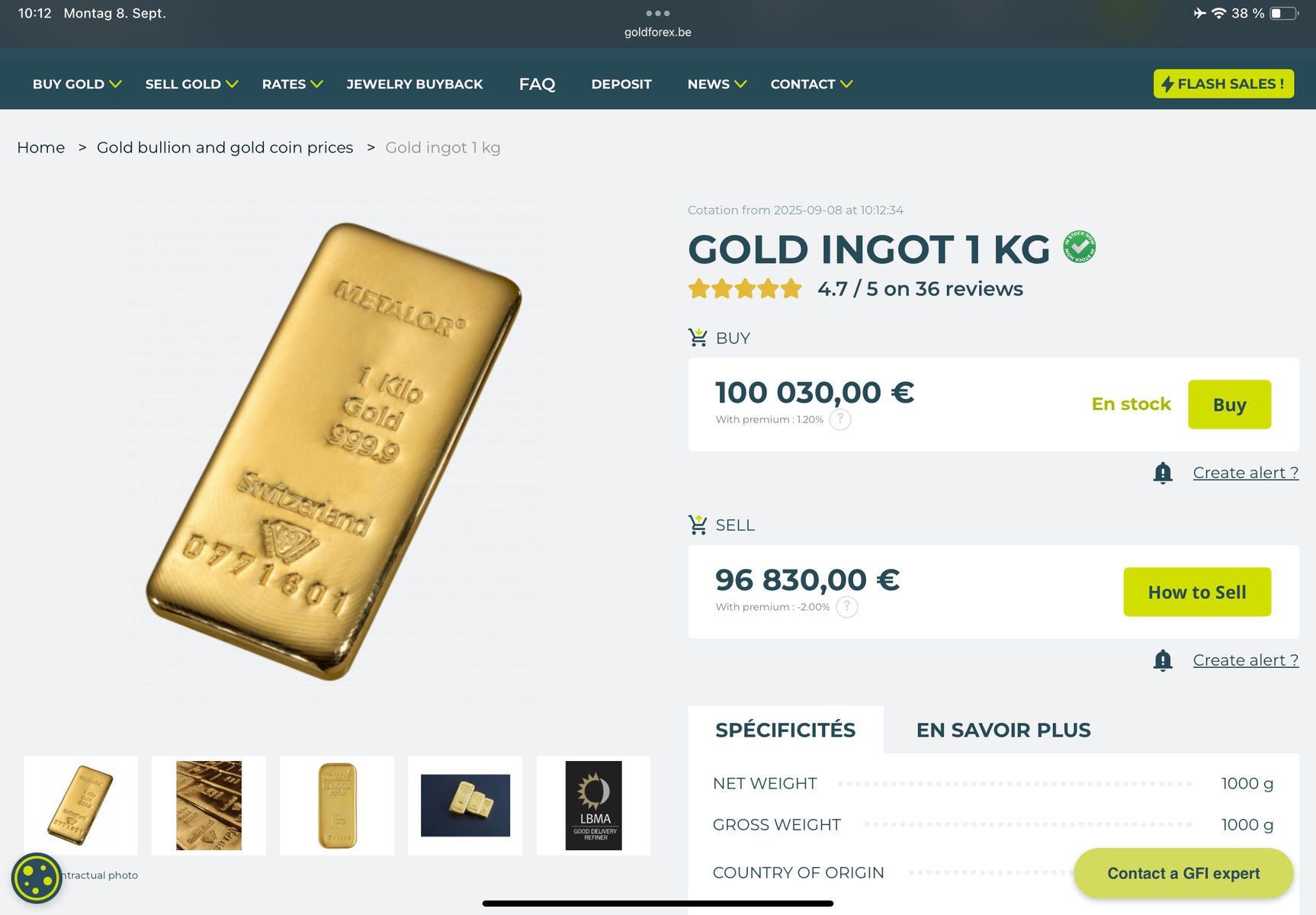Open the JEWELRY BUYBACK menu item
1316x915 pixels.
[x=415, y=84]
